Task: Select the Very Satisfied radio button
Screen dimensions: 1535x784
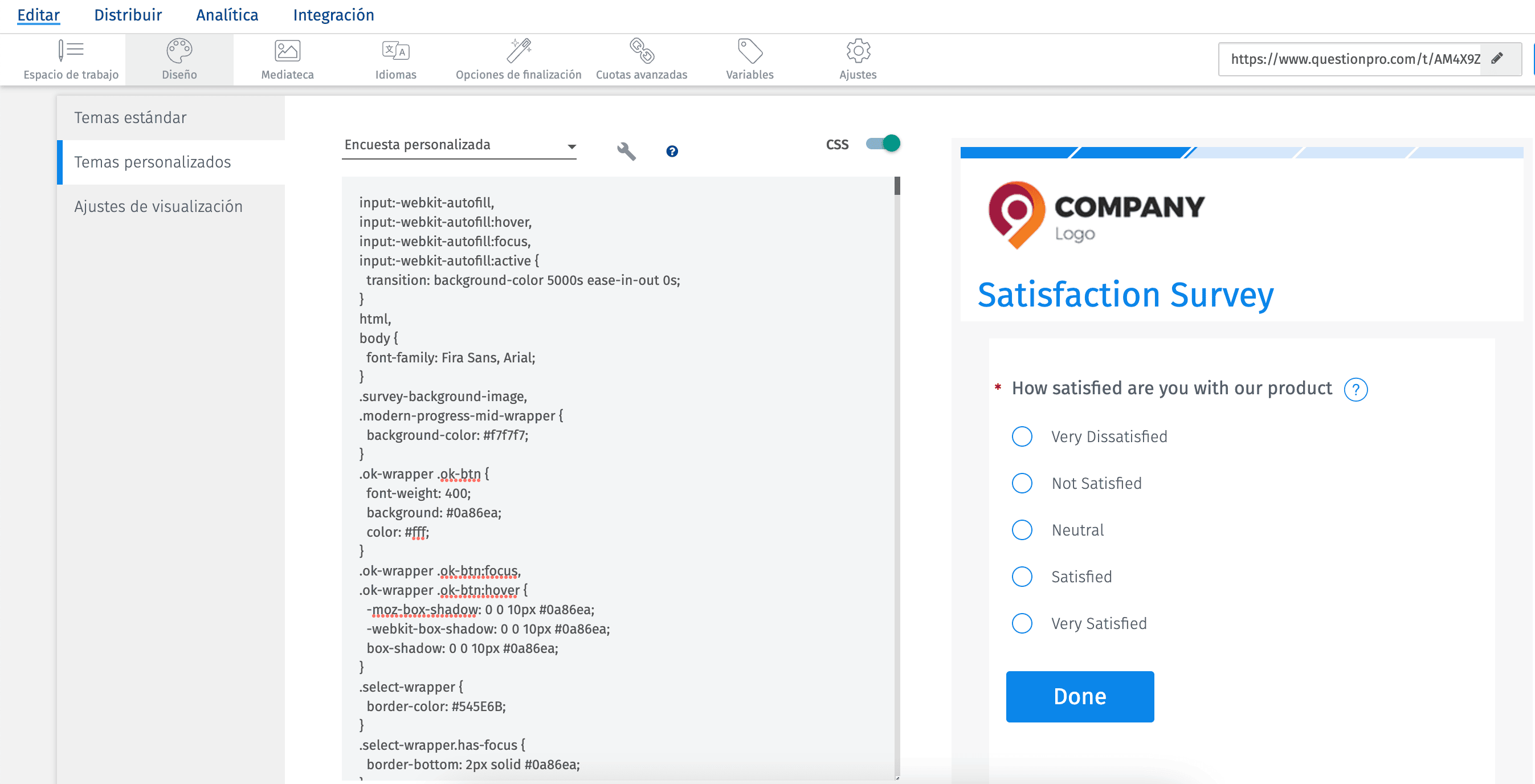Action: pos(1022,623)
